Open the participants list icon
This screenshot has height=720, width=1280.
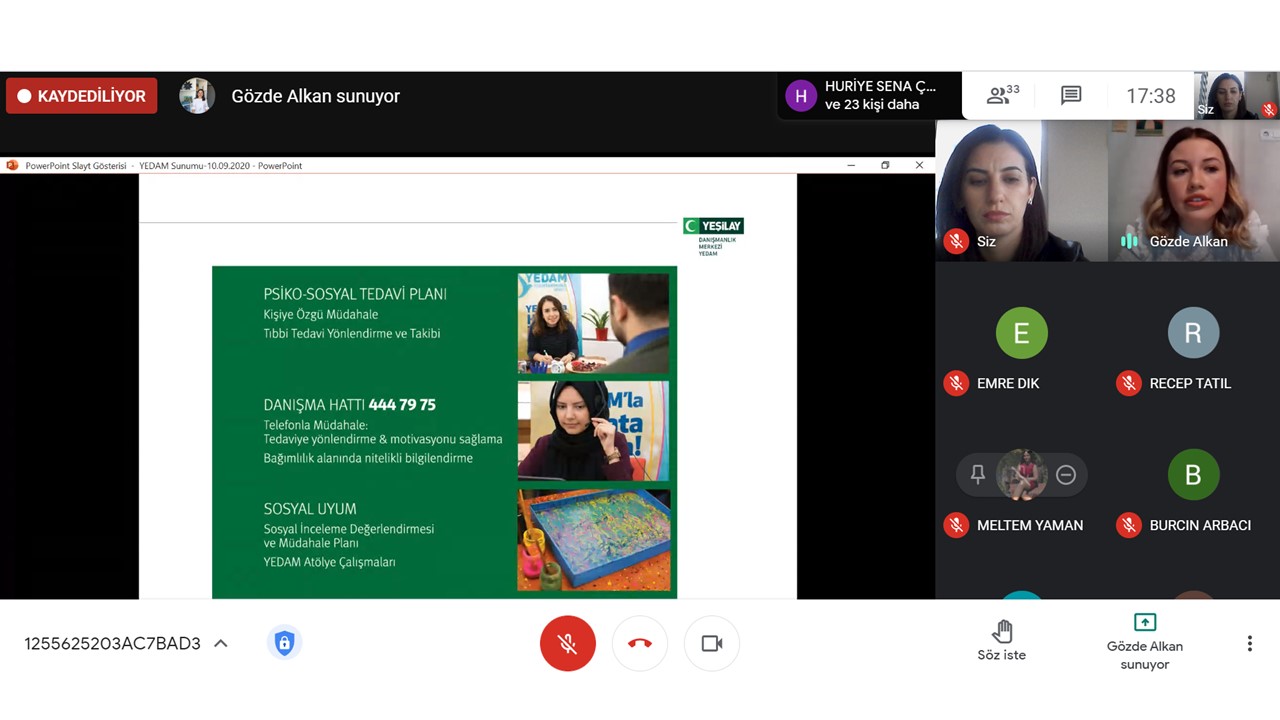pyautogui.click(x=1002, y=96)
